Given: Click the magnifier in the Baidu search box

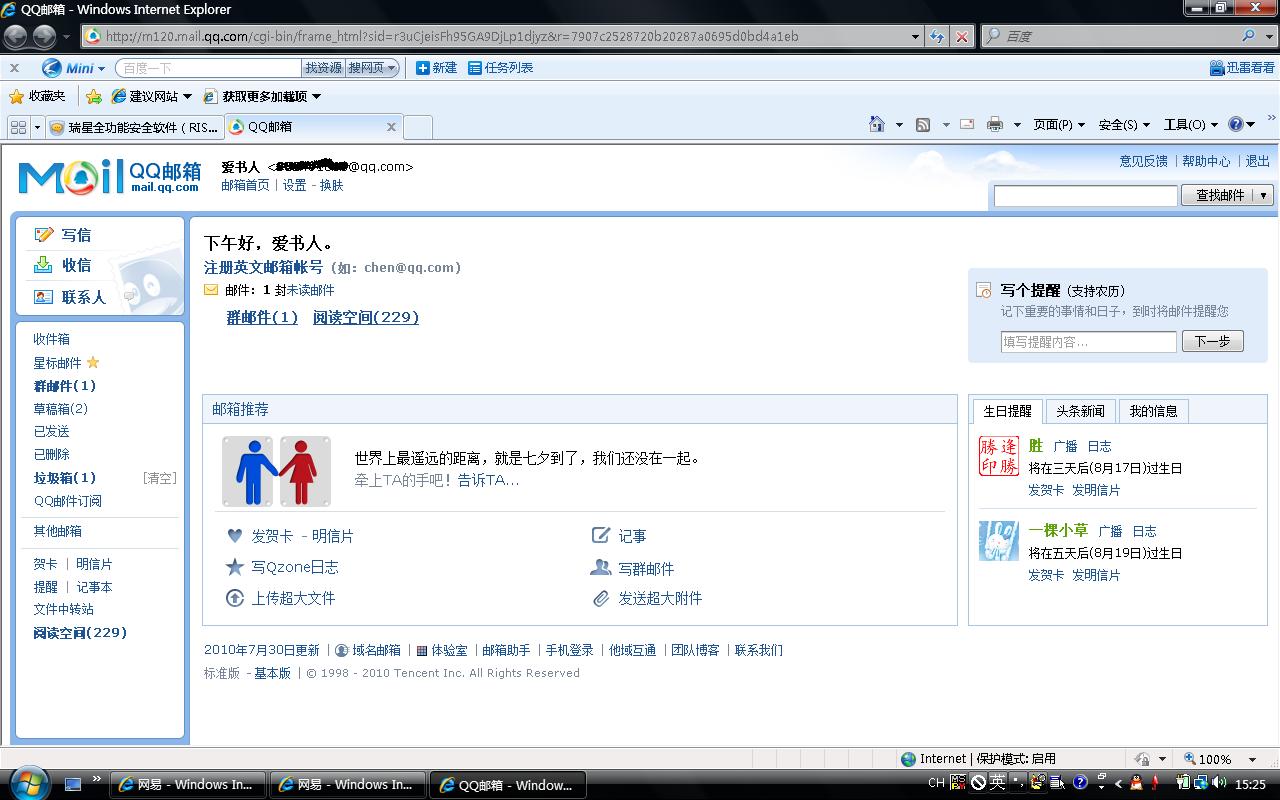Looking at the screenshot, I should point(1248,36).
